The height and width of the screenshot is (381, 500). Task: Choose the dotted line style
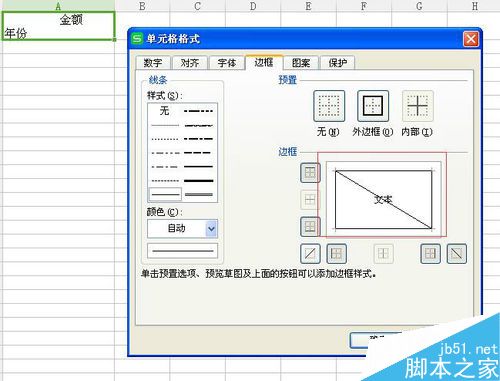pyautogui.click(x=165, y=139)
